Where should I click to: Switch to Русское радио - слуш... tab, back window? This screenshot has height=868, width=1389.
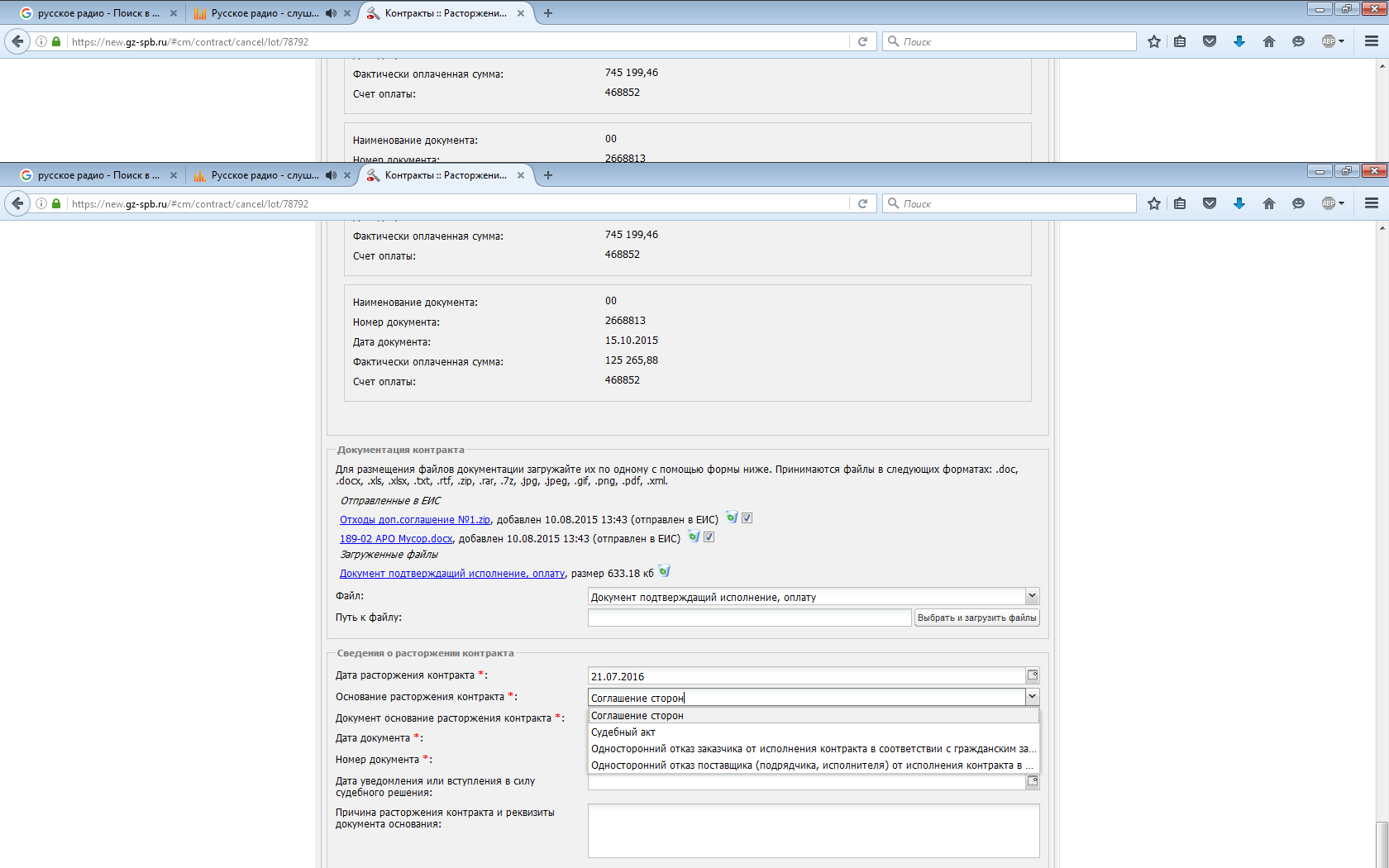click(265, 13)
